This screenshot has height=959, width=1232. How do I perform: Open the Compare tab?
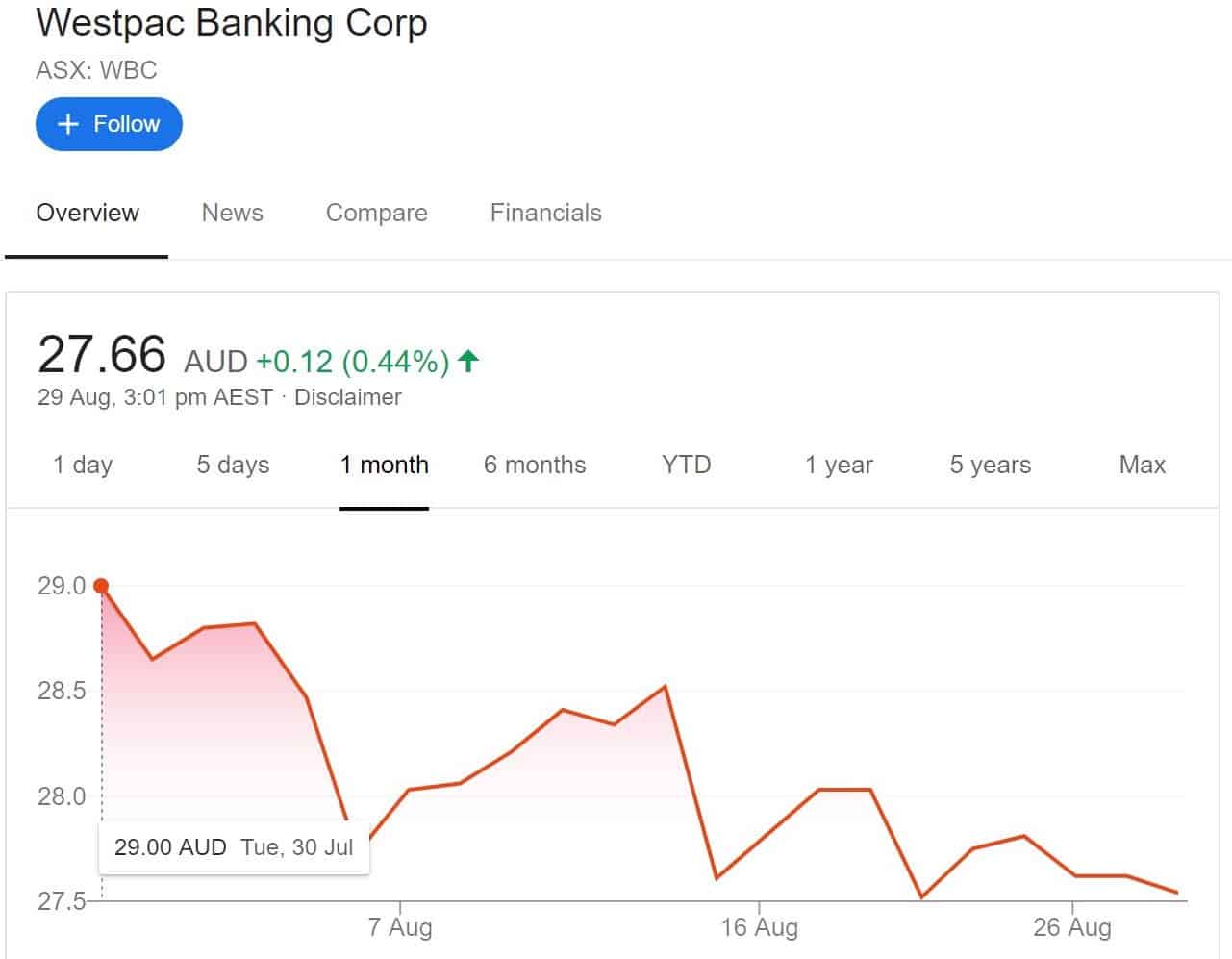pos(376,213)
